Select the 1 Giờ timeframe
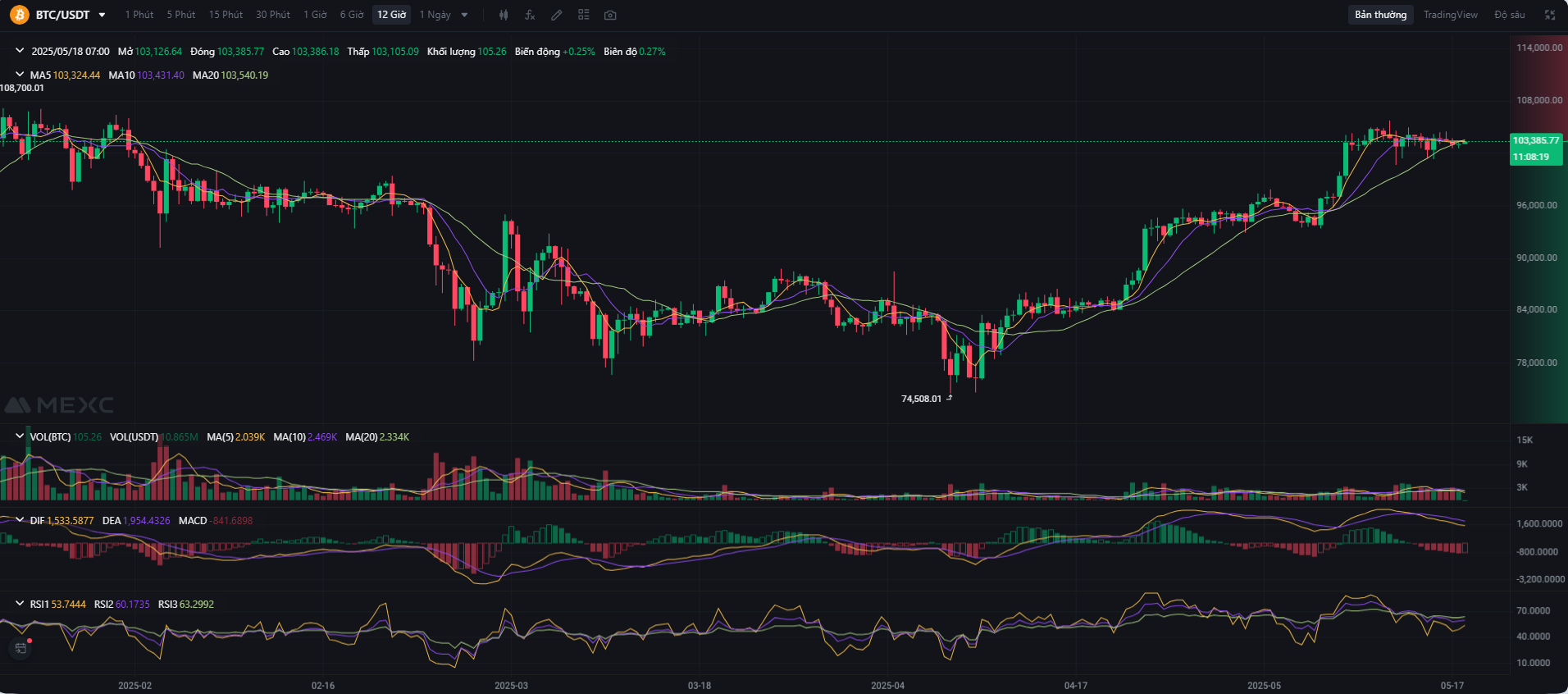 point(315,15)
